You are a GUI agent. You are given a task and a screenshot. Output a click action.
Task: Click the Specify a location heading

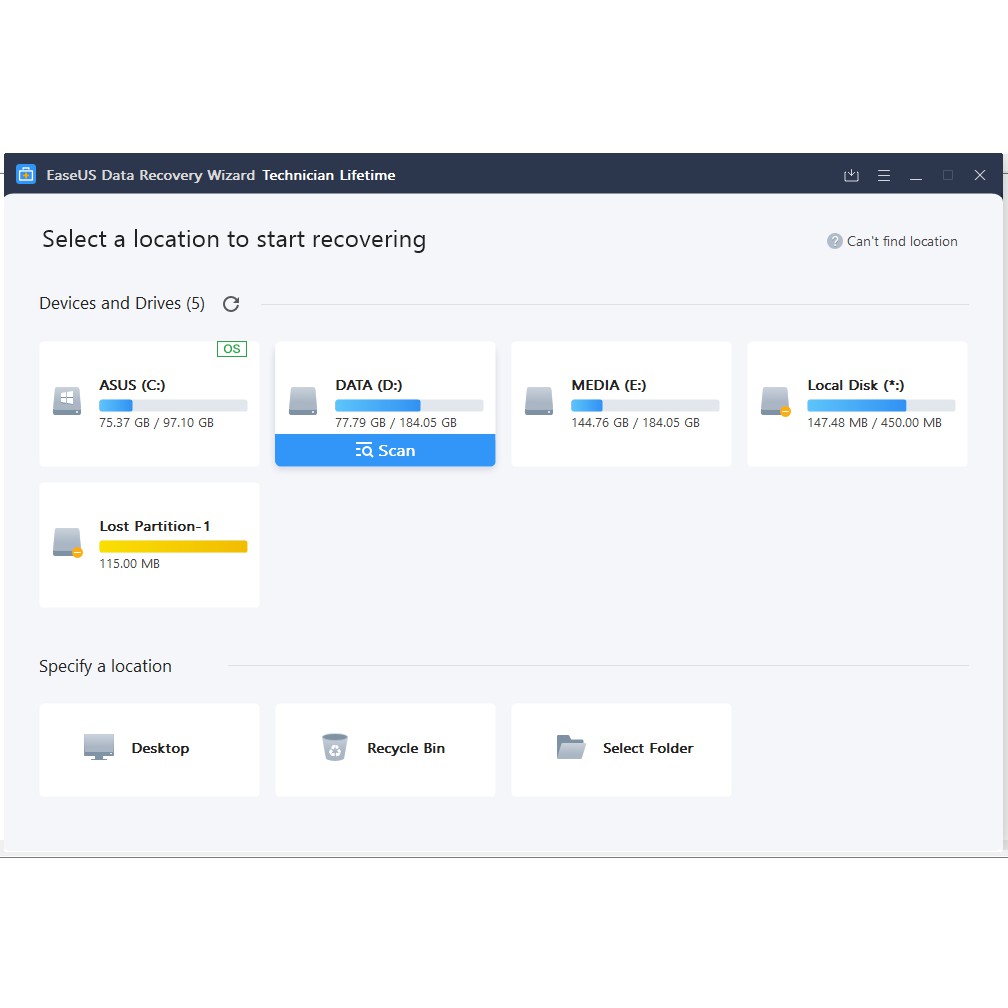pyautogui.click(x=105, y=666)
